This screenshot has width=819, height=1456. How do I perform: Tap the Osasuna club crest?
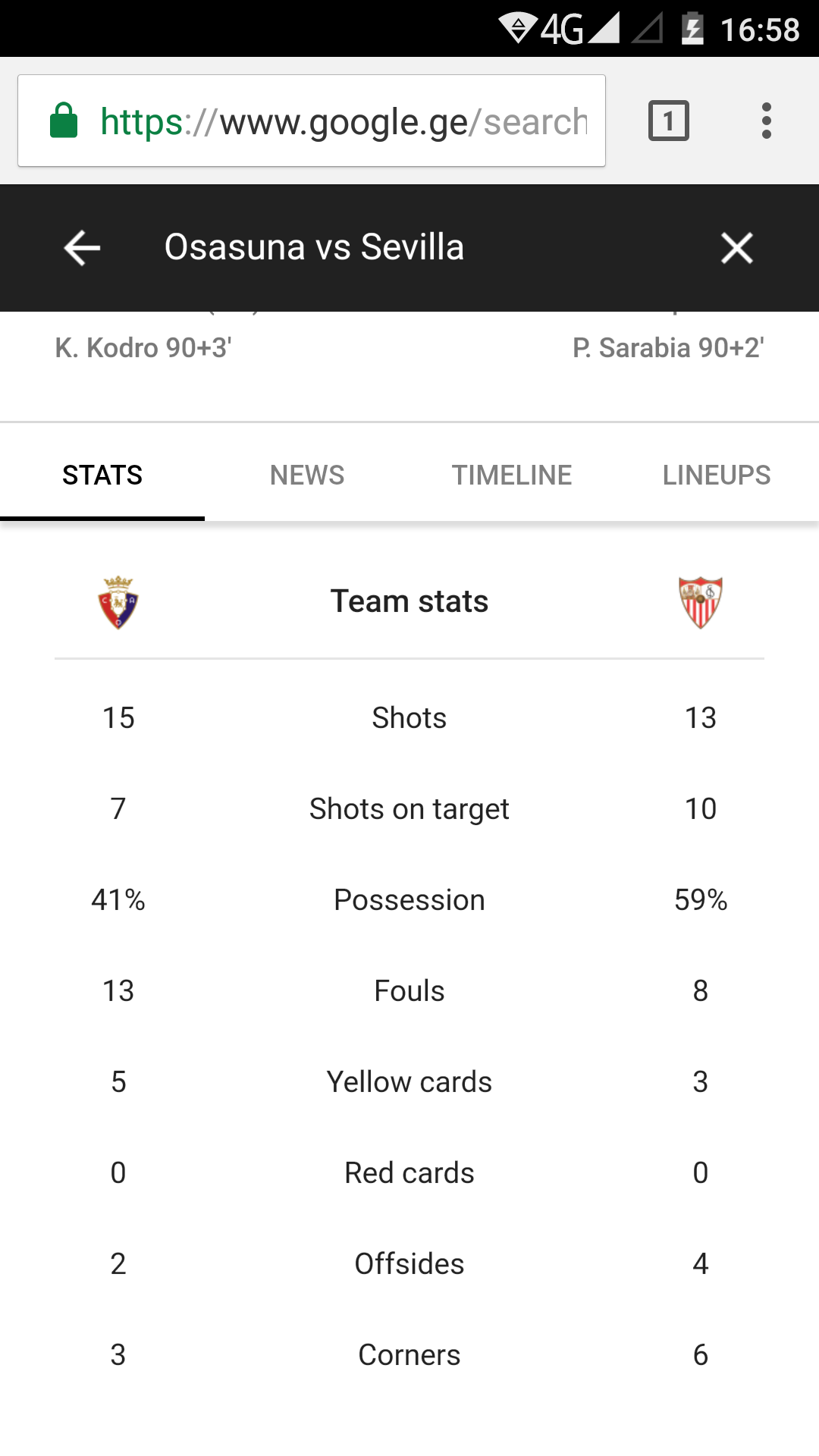(x=118, y=603)
